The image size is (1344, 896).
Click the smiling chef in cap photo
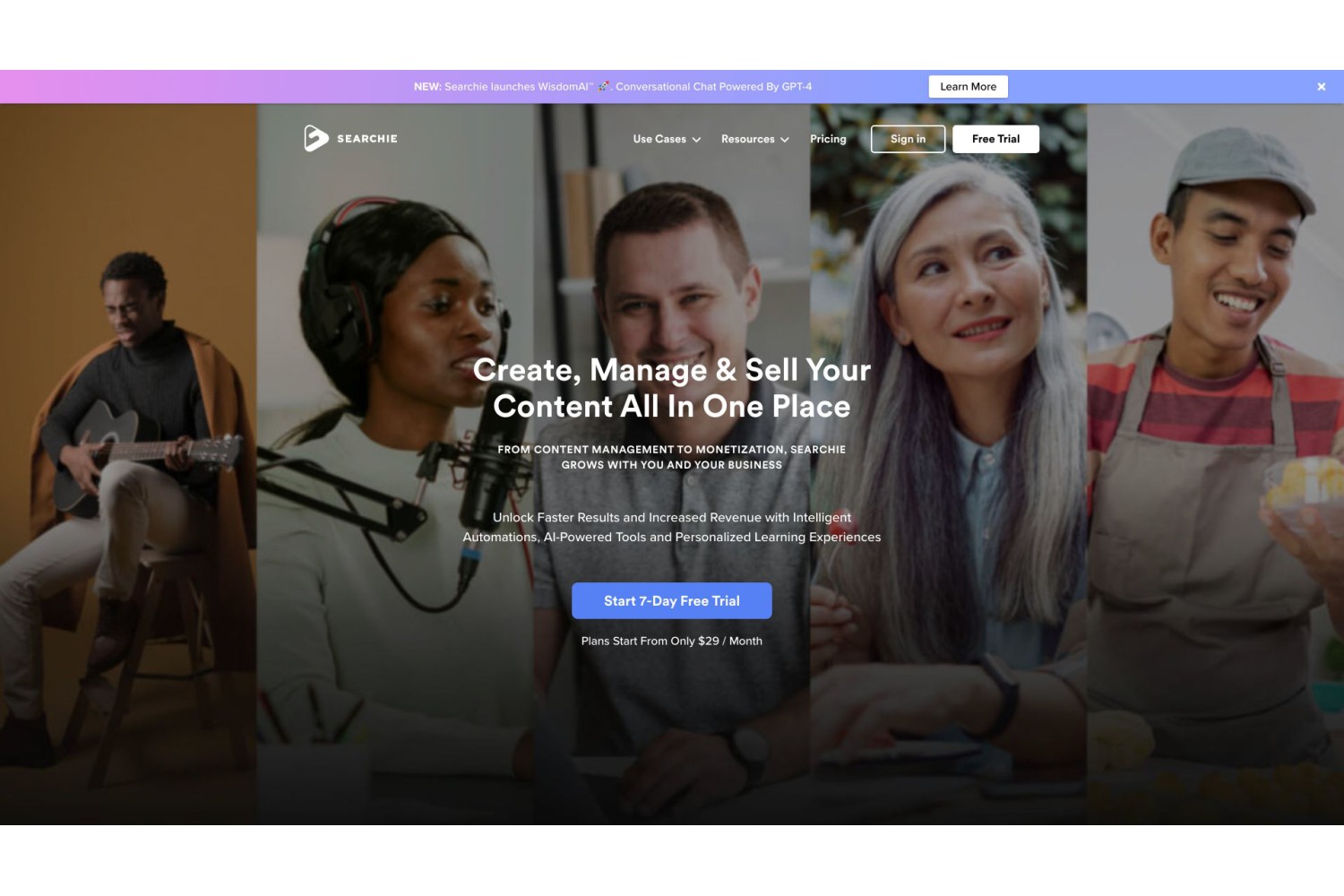point(1215,464)
